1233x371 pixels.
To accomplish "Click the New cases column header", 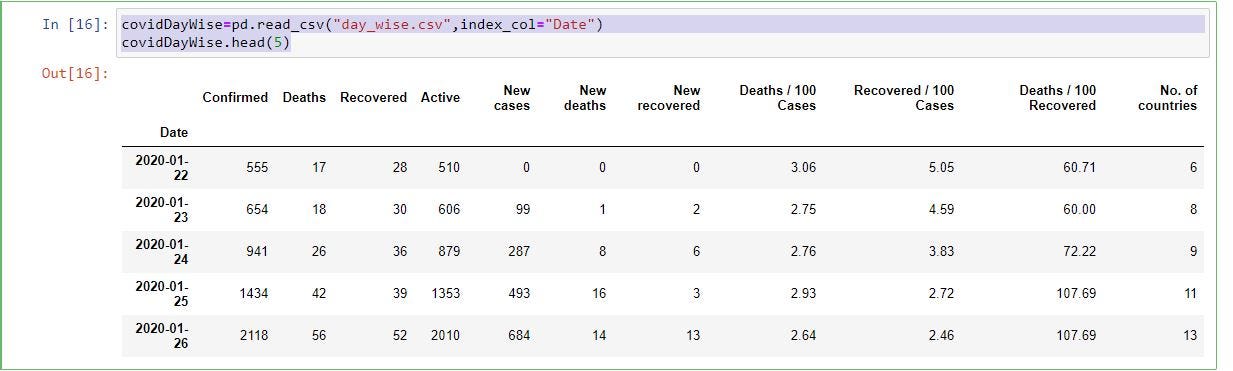I will (512, 98).
